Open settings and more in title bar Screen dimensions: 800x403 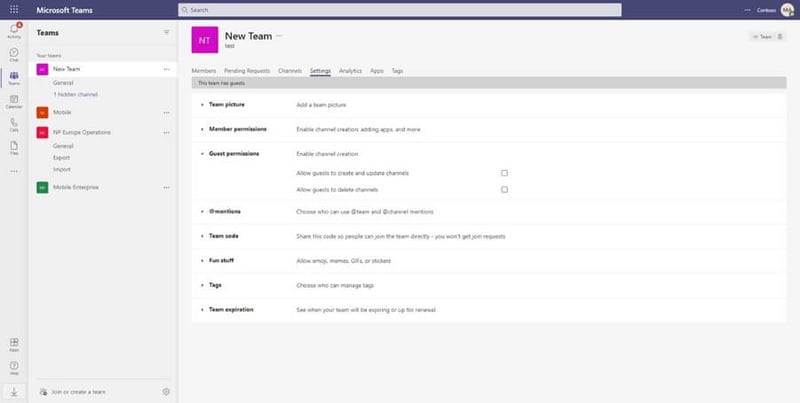coord(747,10)
